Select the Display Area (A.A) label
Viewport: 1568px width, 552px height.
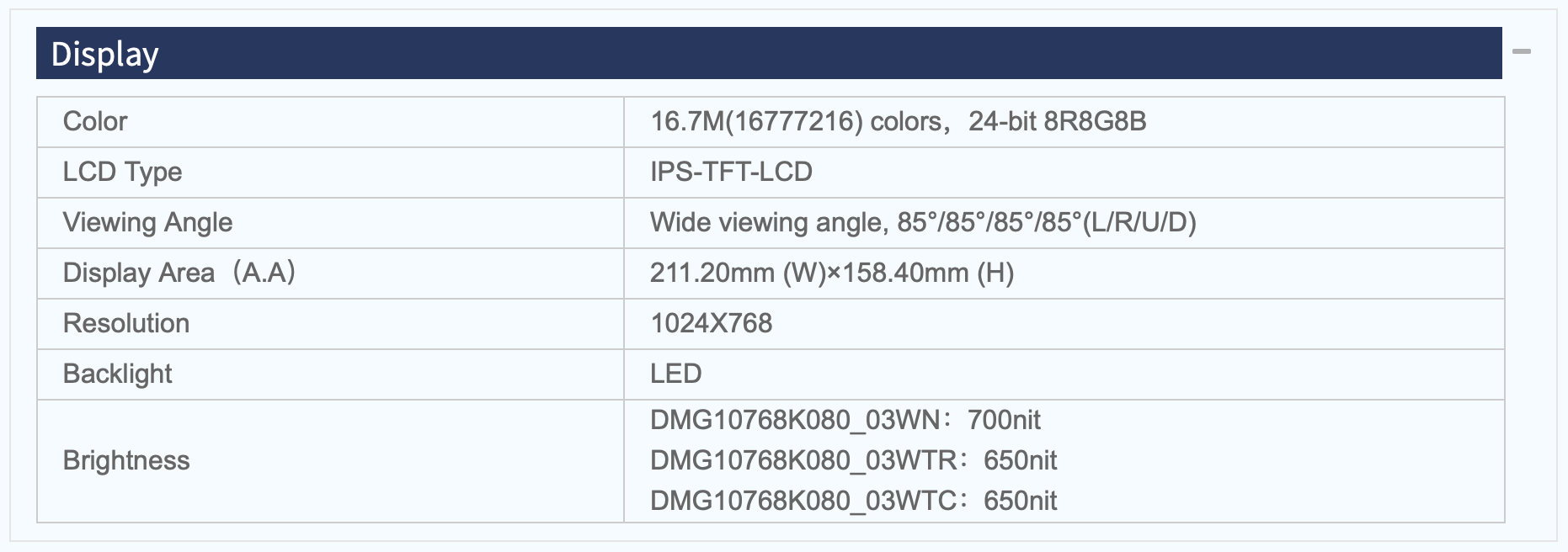pos(179,273)
